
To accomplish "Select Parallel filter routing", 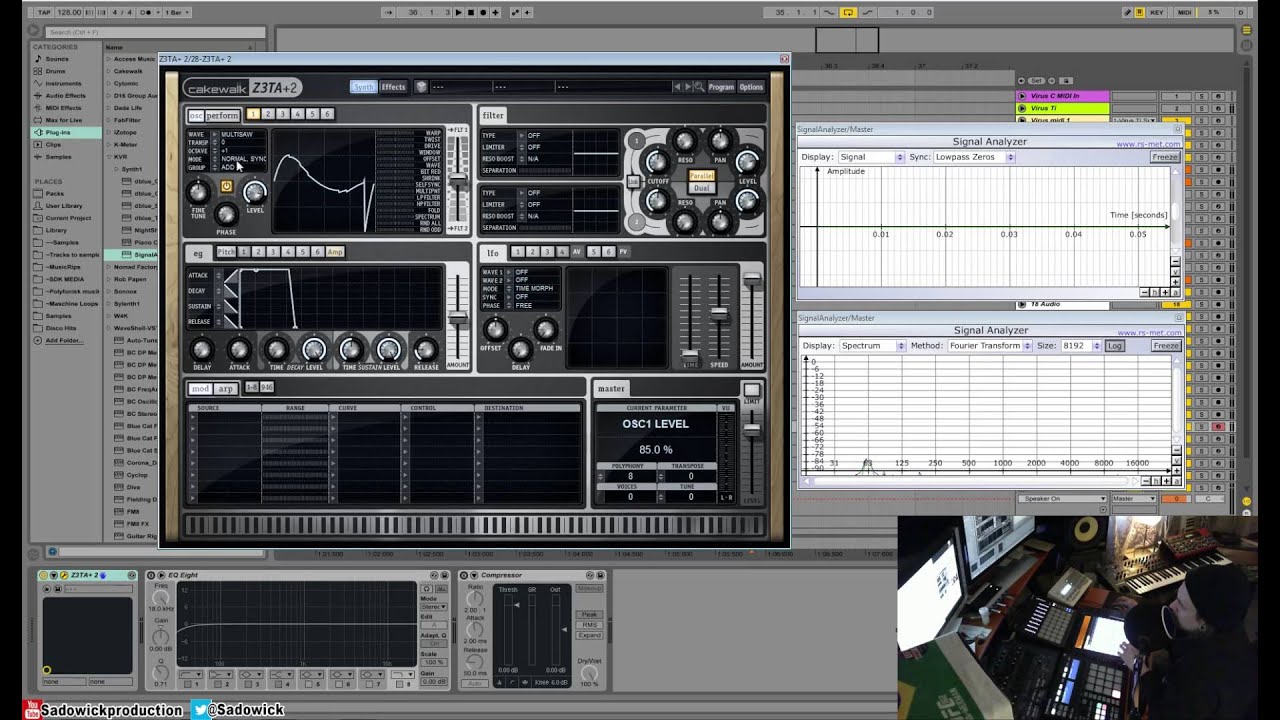I will [x=701, y=176].
